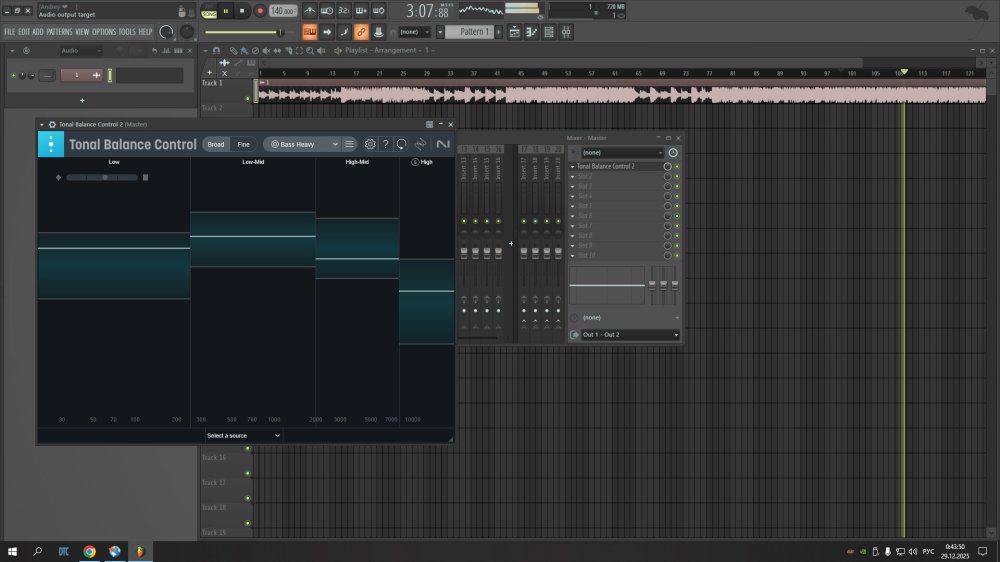Toggle the orange link/multilink controllers icon
1000x562 pixels.
[361, 32]
